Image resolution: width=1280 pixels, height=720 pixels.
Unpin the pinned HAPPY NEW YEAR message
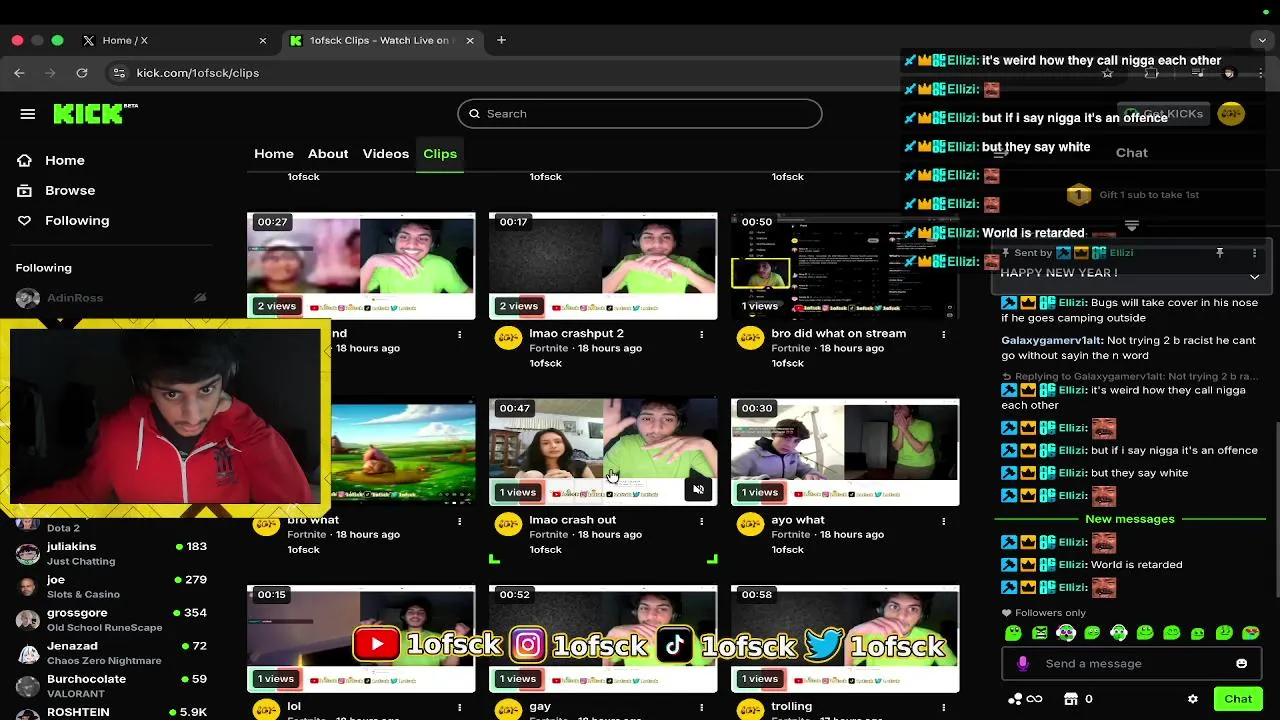click(1219, 254)
